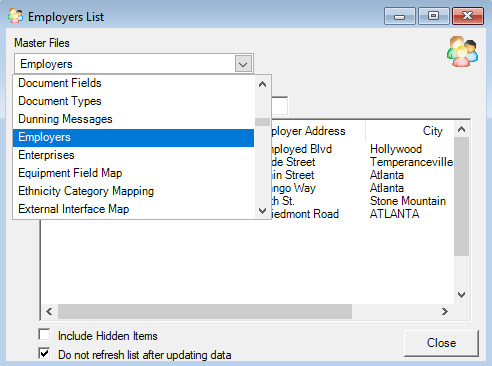Choose Document Types in the list
The height and width of the screenshot is (366, 492).
[133, 101]
